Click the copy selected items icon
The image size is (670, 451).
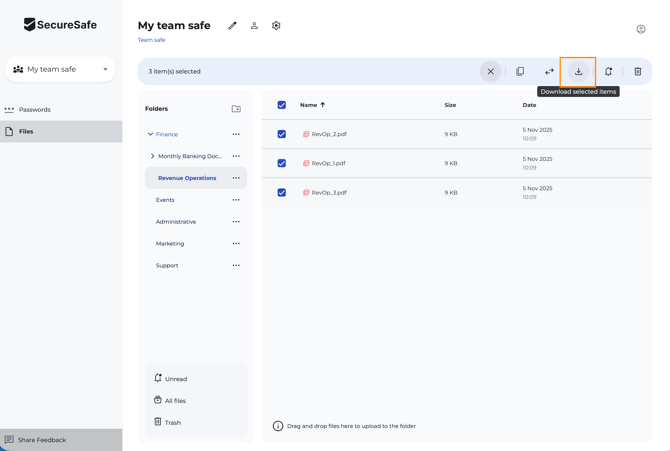point(520,72)
